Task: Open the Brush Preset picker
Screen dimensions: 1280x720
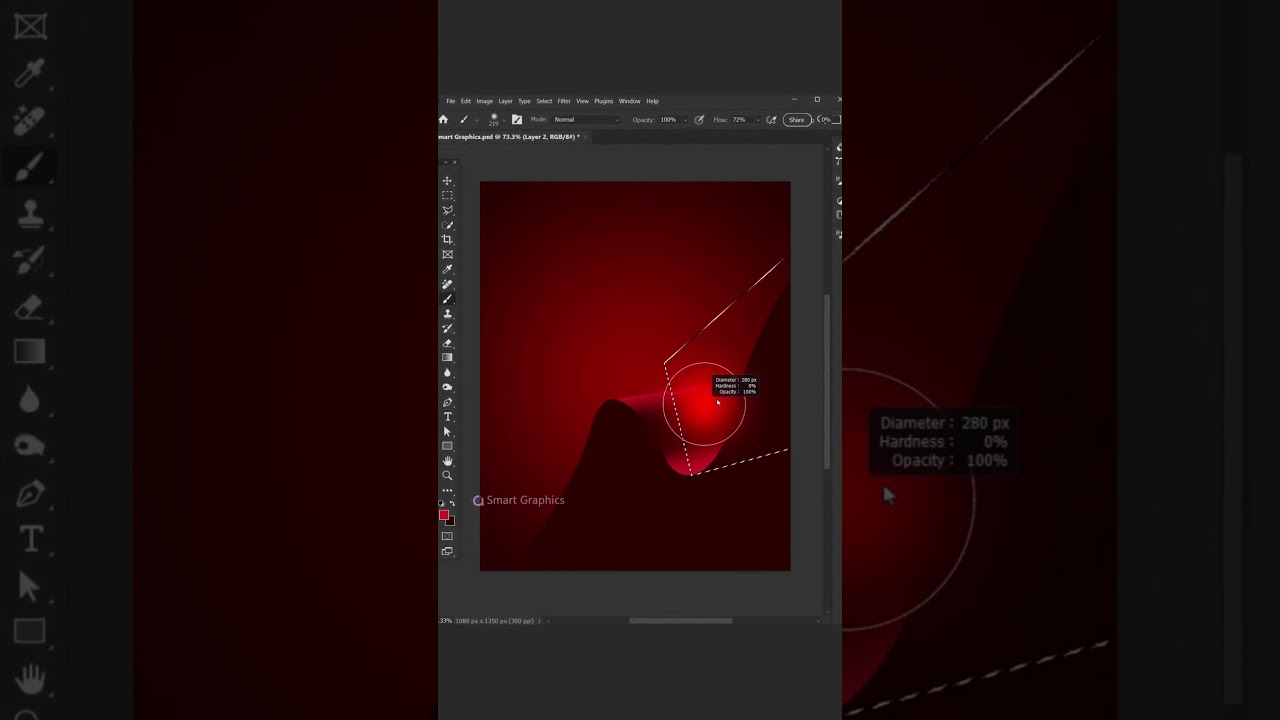Action: [496, 120]
